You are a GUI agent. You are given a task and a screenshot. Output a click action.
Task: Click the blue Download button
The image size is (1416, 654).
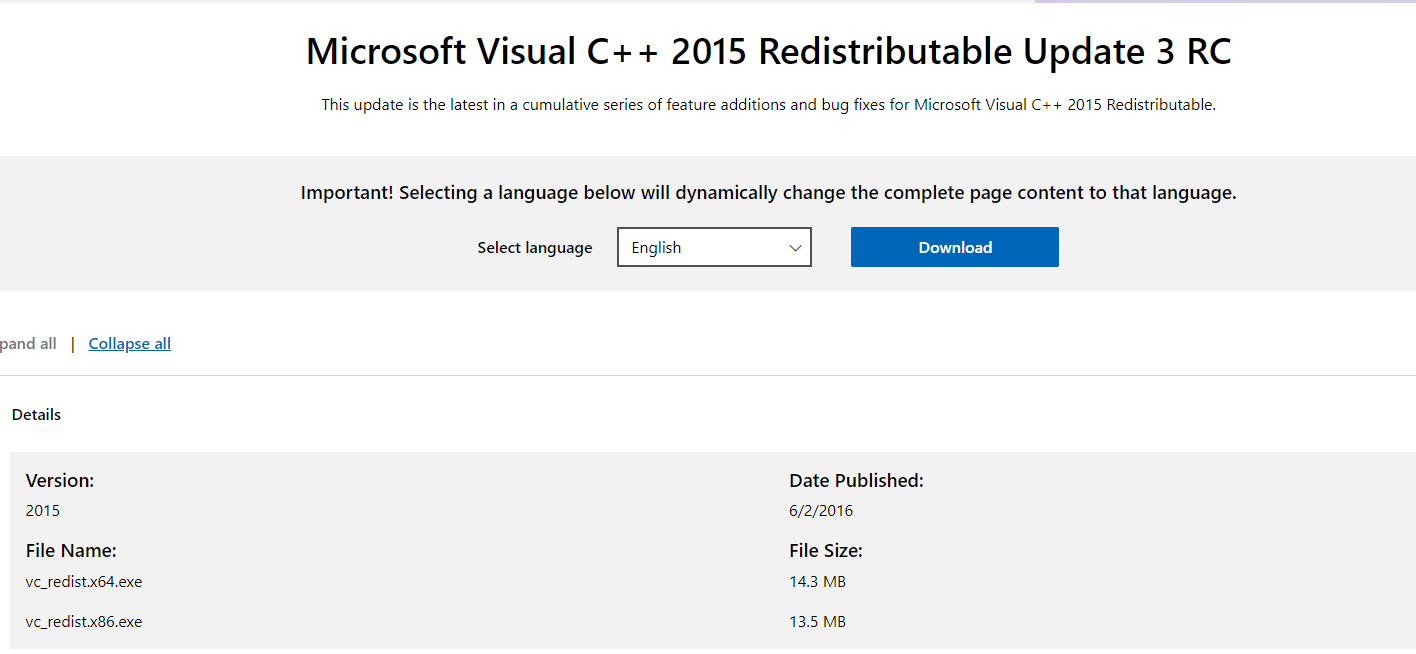tap(954, 247)
